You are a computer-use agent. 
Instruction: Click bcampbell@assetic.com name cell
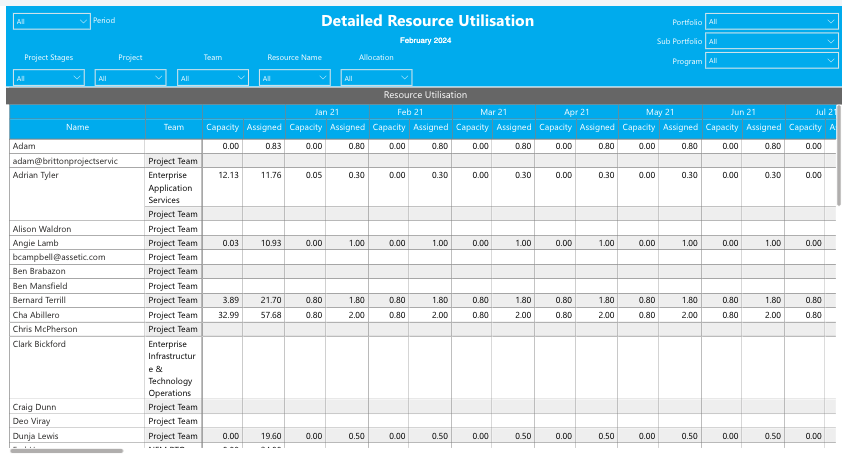(77, 257)
